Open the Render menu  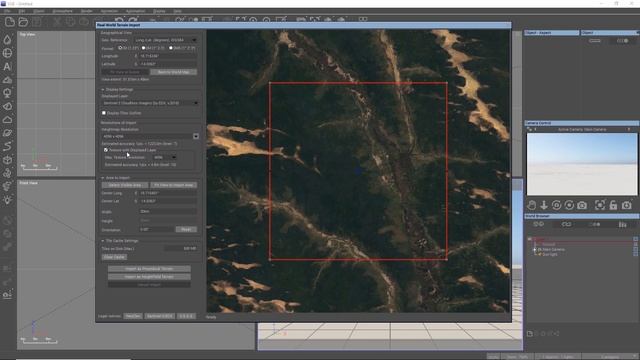coord(87,11)
